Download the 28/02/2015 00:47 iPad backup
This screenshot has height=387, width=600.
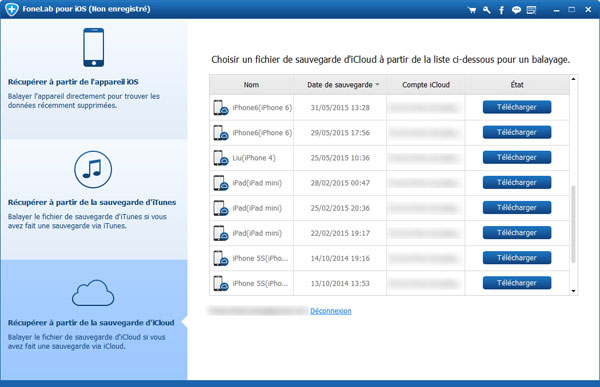(x=517, y=183)
